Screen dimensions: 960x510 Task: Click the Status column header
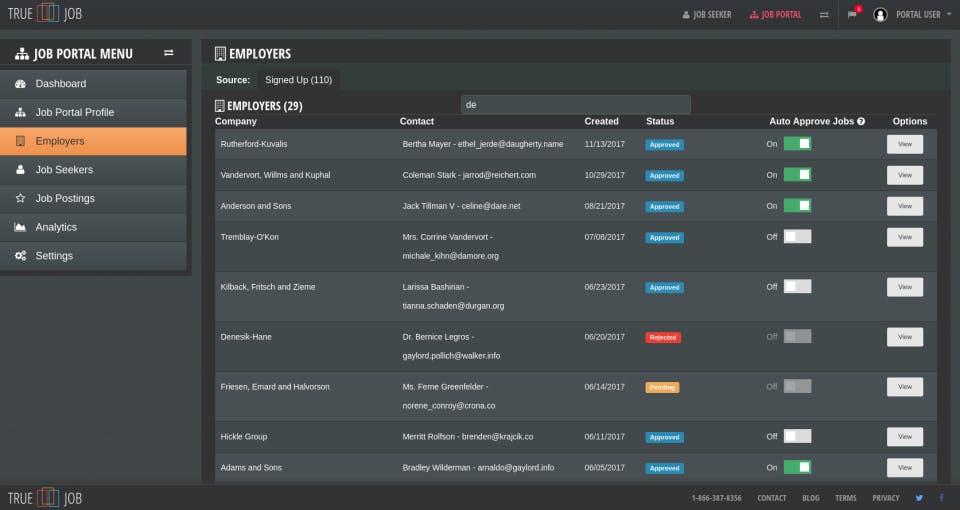pyautogui.click(x=660, y=121)
